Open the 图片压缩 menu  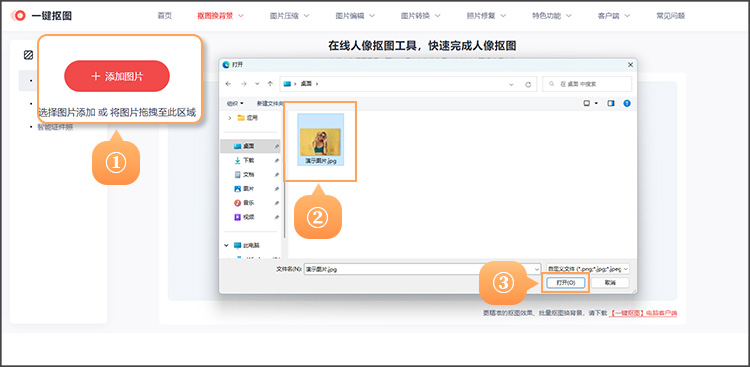289,16
